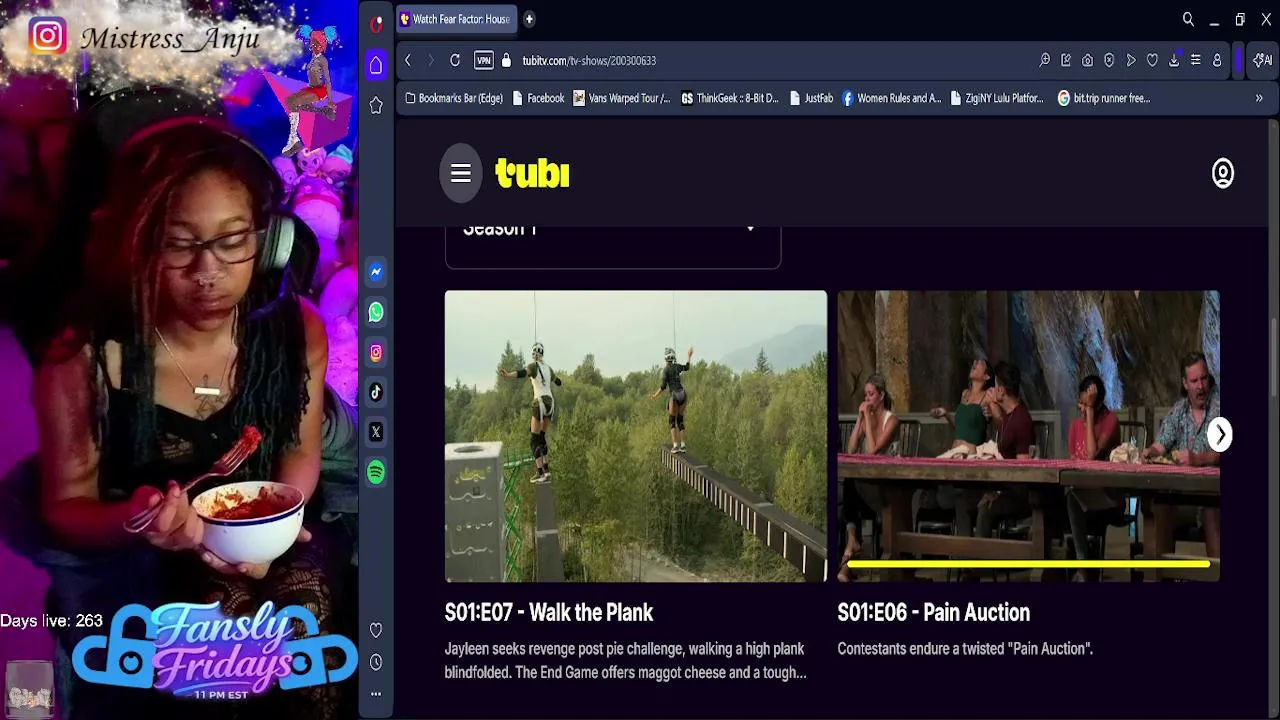Open the page zoom magnifier icon

(x=1044, y=61)
